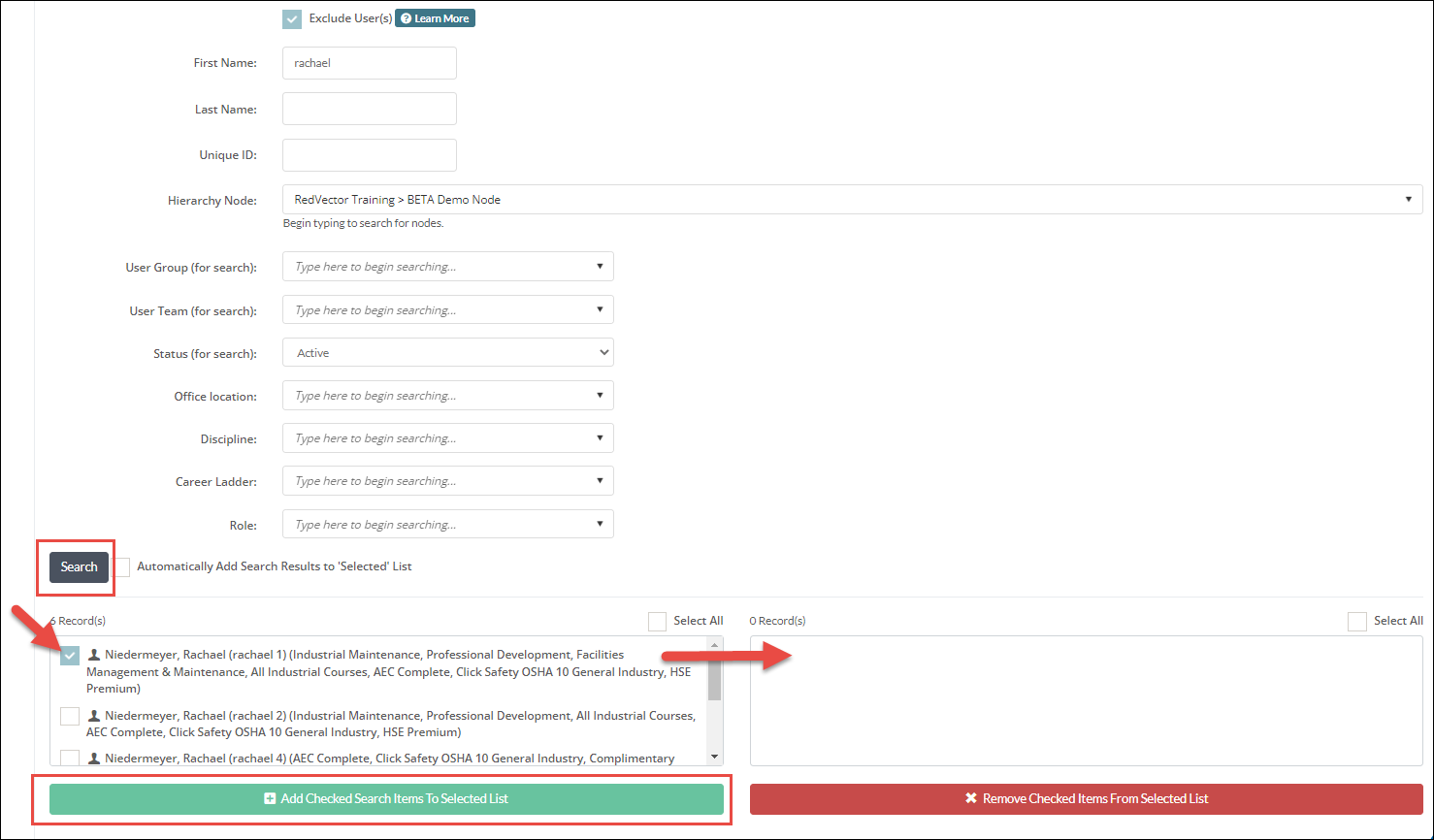This screenshot has height=840, width=1434.
Task: Click the user icon beside rachael 1
Action: pos(92,654)
